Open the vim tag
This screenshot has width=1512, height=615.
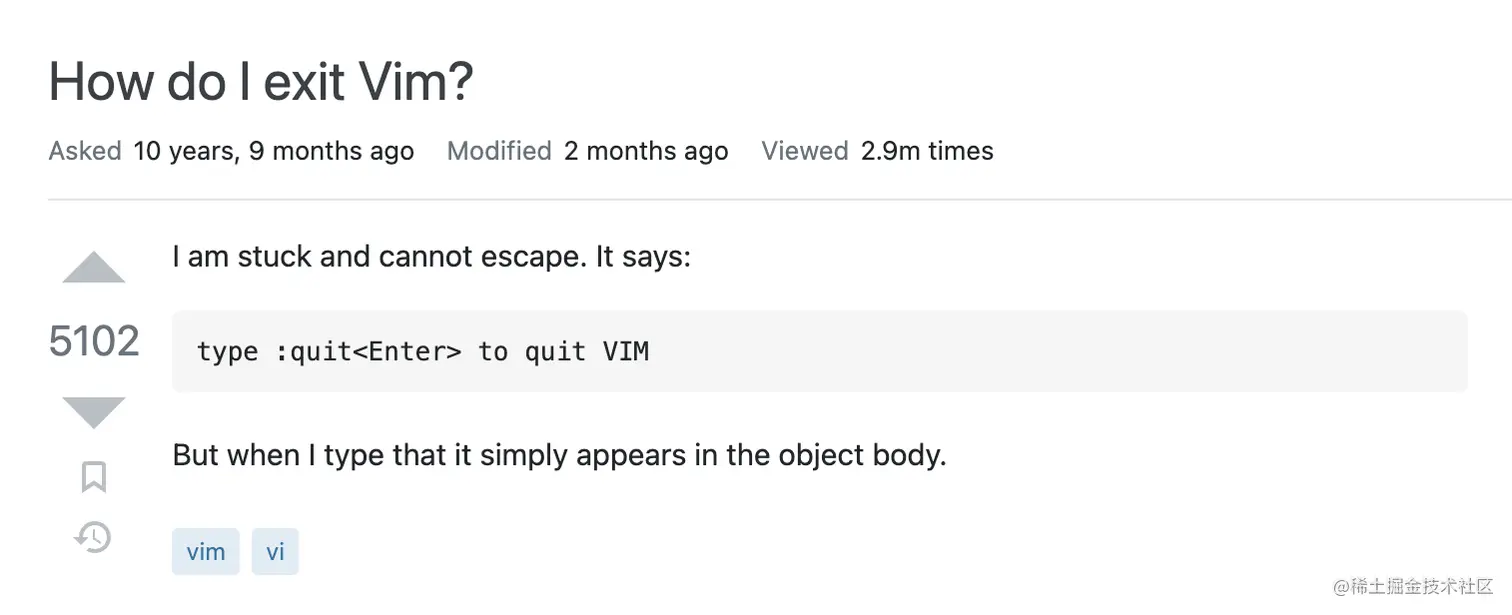[206, 552]
